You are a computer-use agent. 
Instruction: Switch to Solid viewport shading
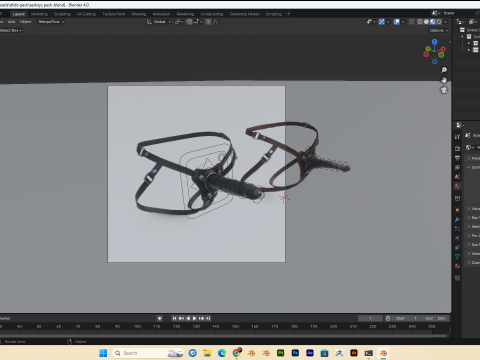click(426, 22)
